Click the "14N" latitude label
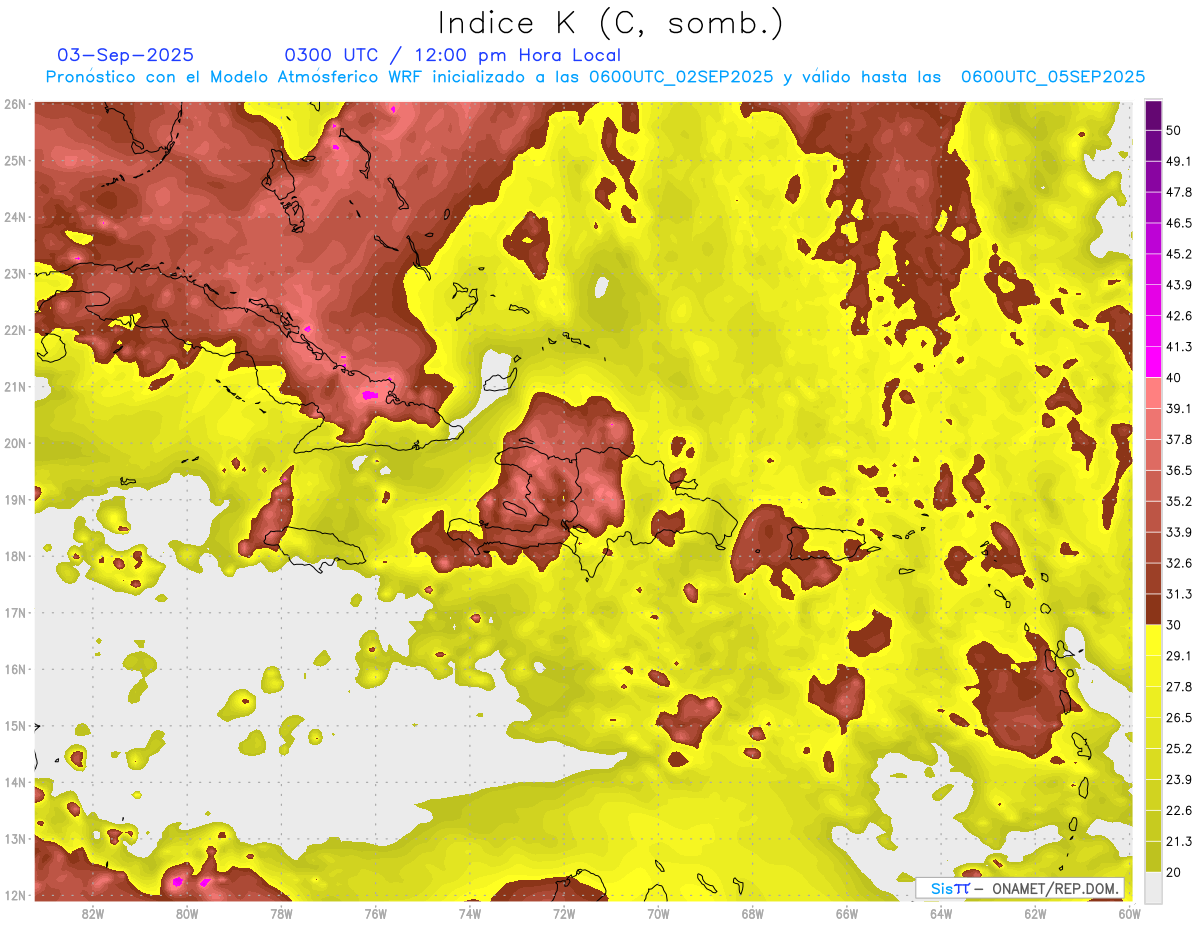 tap(15, 782)
